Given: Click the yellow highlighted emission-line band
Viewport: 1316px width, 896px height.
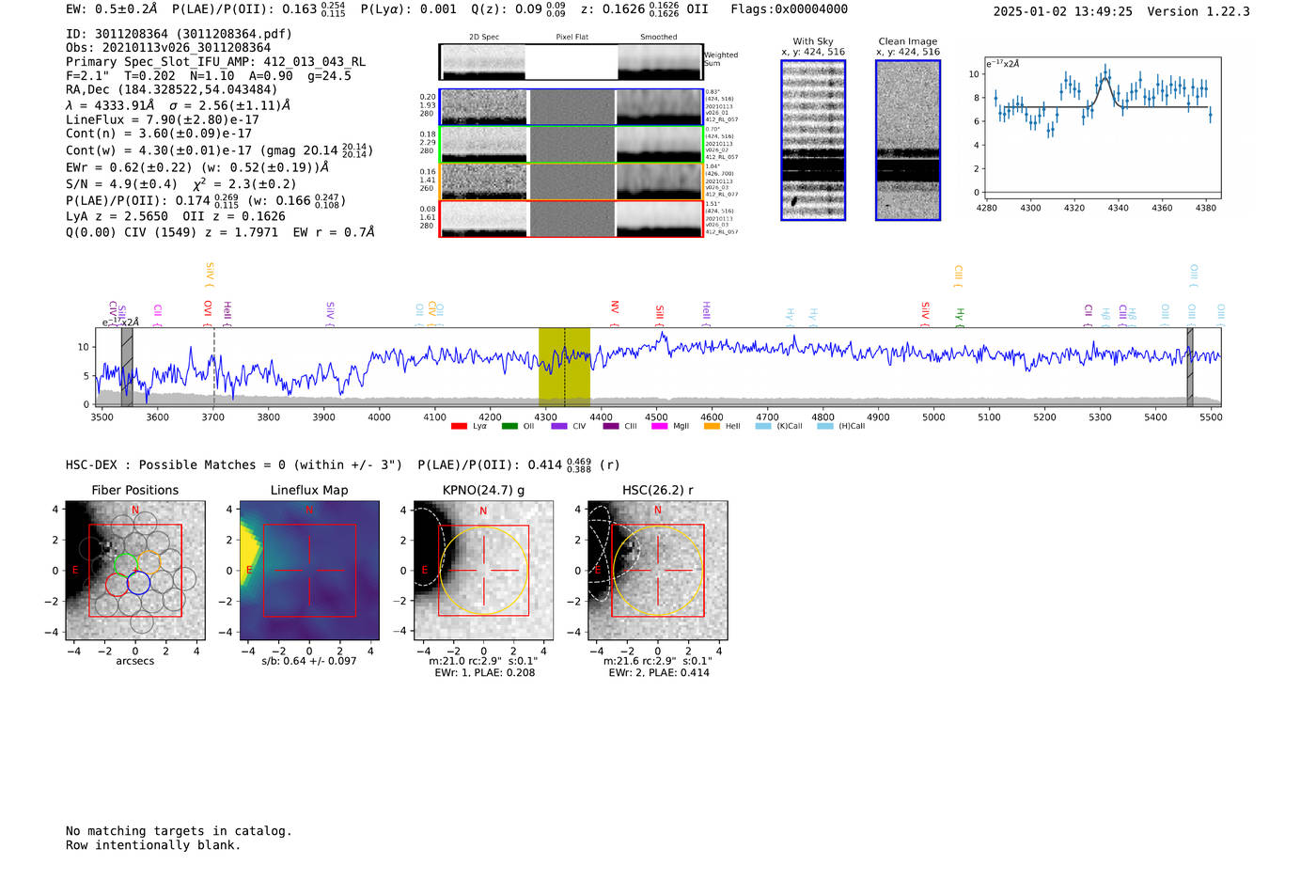Looking at the screenshot, I should tap(564, 367).
